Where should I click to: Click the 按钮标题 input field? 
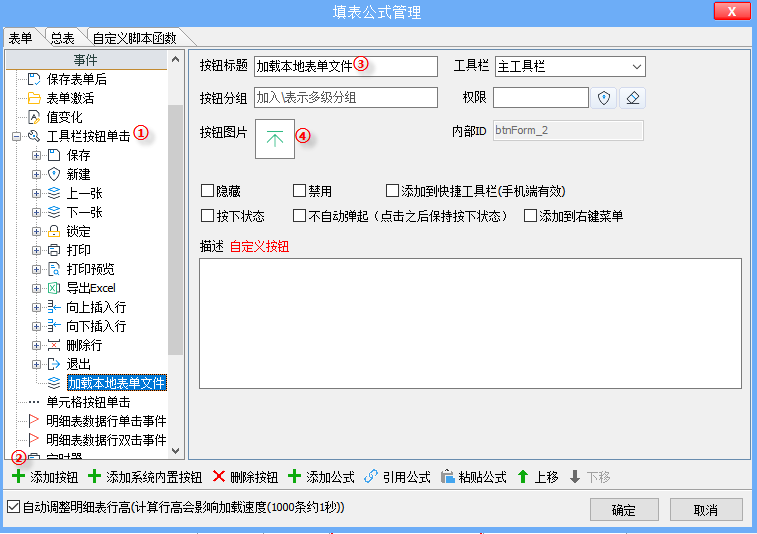click(x=346, y=66)
